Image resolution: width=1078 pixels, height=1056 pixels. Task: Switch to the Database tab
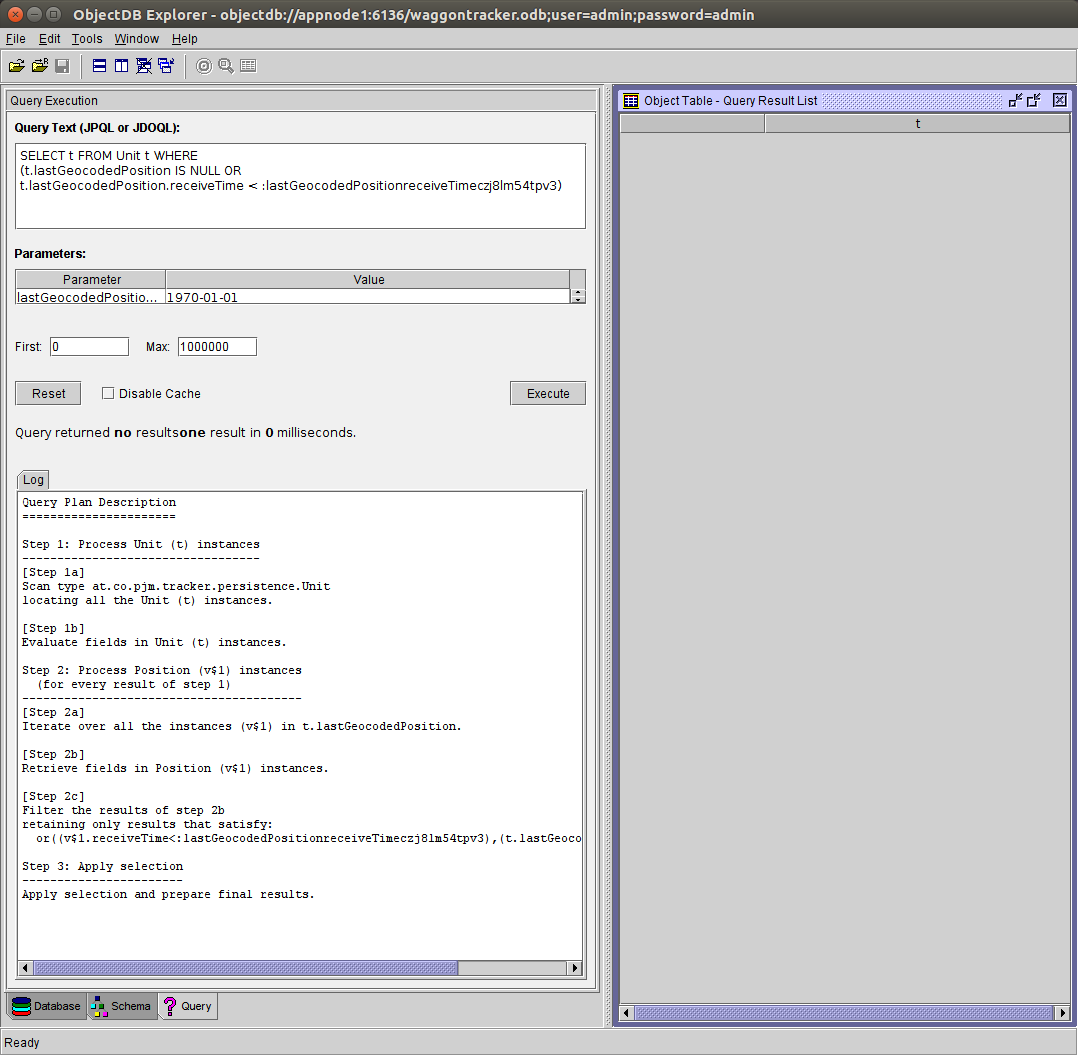[47, 1006]
